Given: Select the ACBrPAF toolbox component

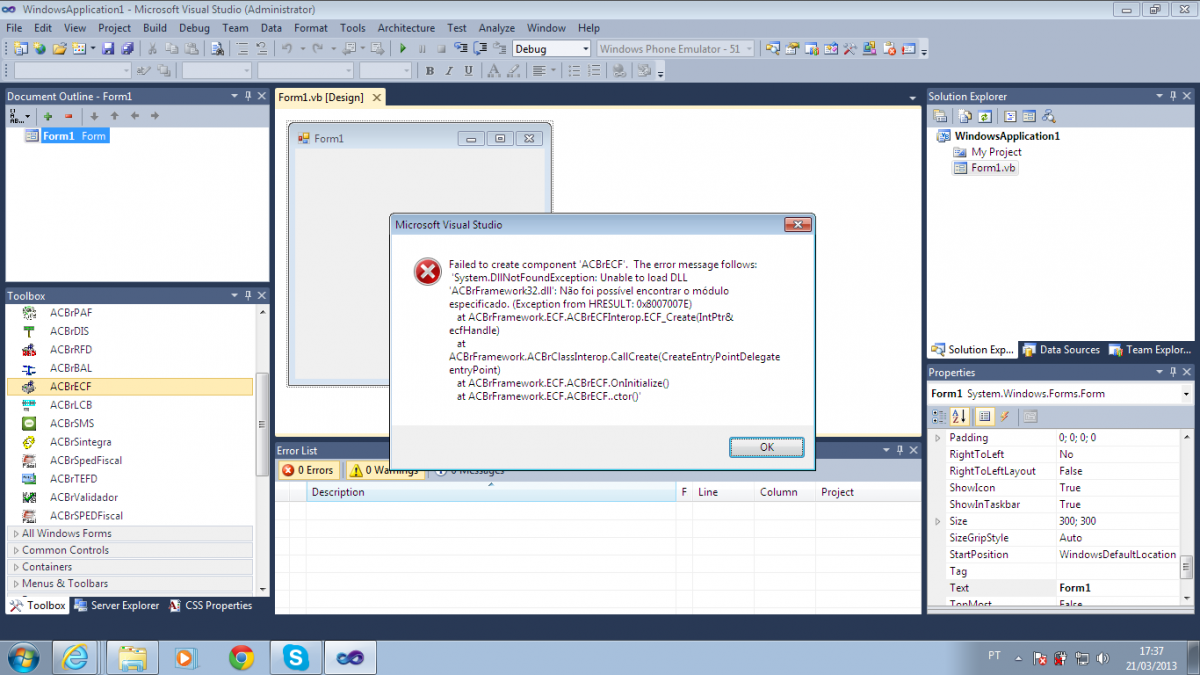Looking at the screenshot, I should point(130,312).
